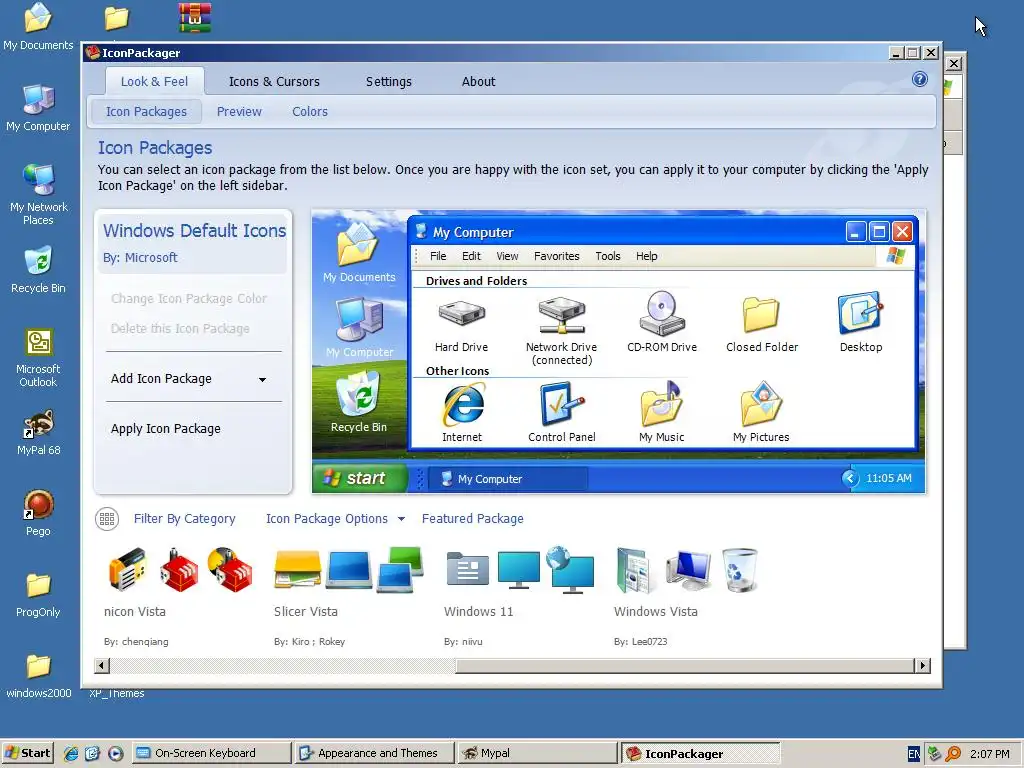Viewport: 1024px width, 768px height.
Task: Switch to On-Screen Keyboard taskbar button
Action: click(x=212, y=753)
